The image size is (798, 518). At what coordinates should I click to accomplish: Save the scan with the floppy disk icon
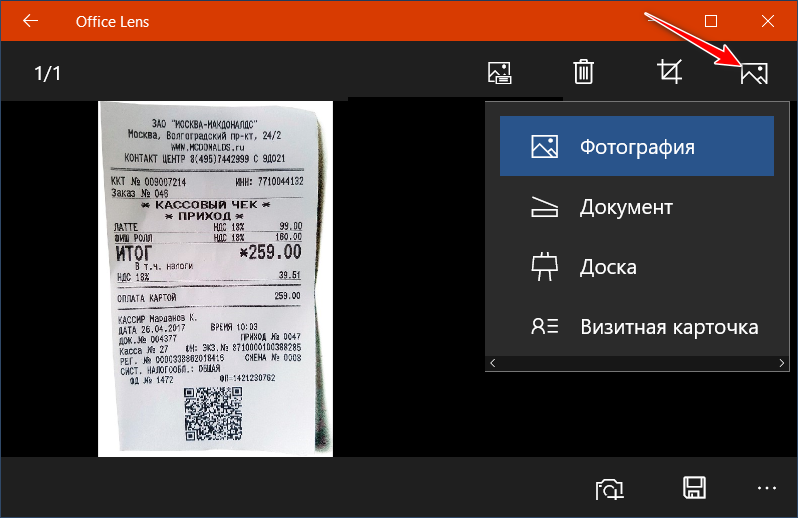click(x=694, y=487)
